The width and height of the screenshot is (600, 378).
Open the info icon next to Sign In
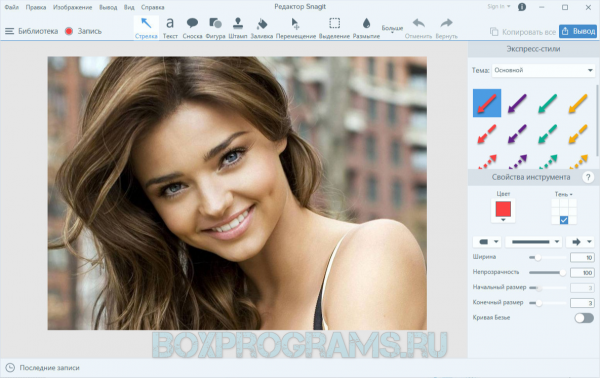[522, 7]
